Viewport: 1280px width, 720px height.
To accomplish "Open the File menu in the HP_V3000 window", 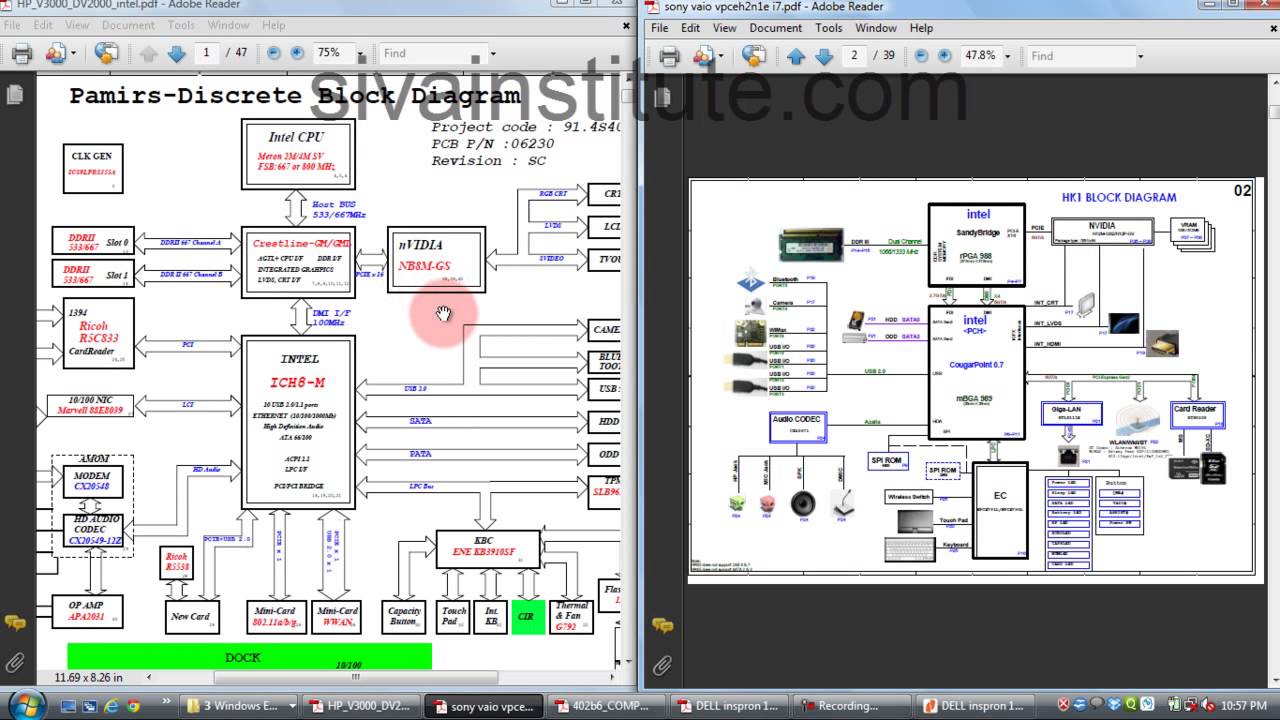I will pos(14,25).
